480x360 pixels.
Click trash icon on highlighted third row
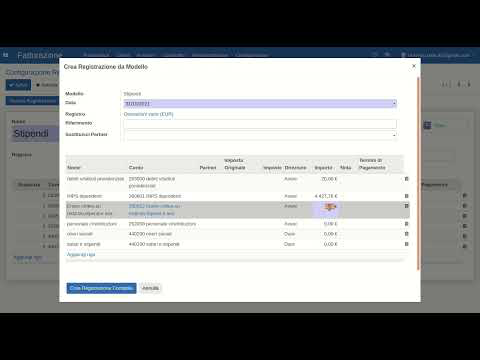click(406, 206)
